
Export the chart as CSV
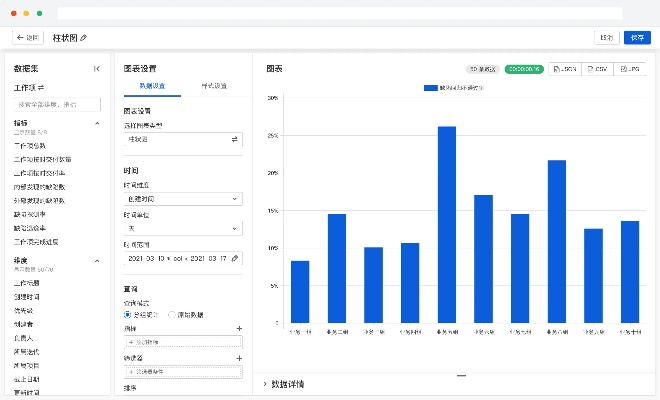pyautogui.click(x=597, y=69)
